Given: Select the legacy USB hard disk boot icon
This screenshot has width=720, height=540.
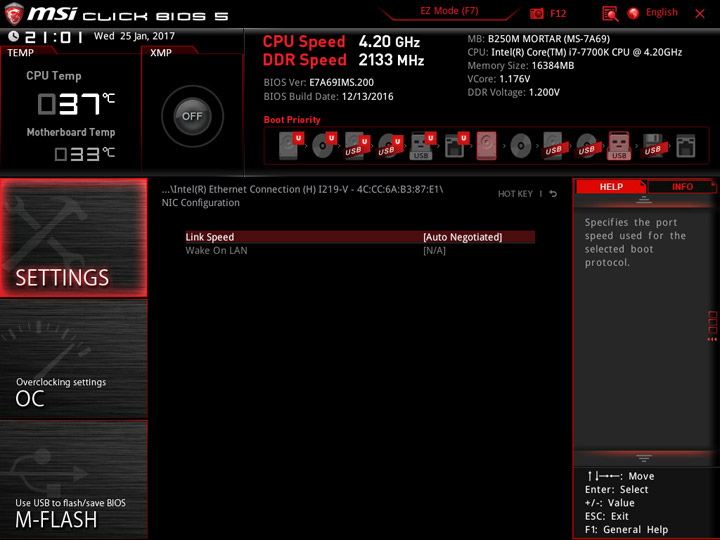Looking at the screenshot, I should pyautogui.click(x=554, y=146).
